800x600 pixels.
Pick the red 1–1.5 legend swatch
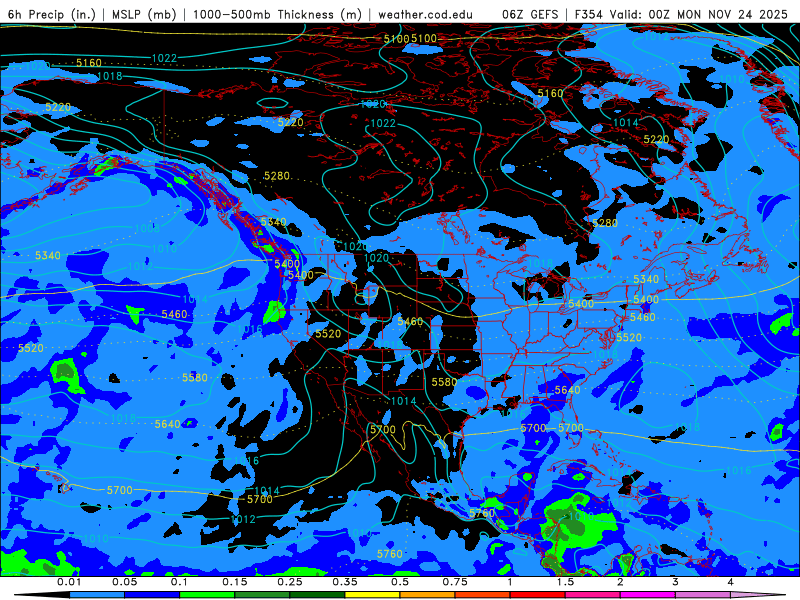pos(538,595)
